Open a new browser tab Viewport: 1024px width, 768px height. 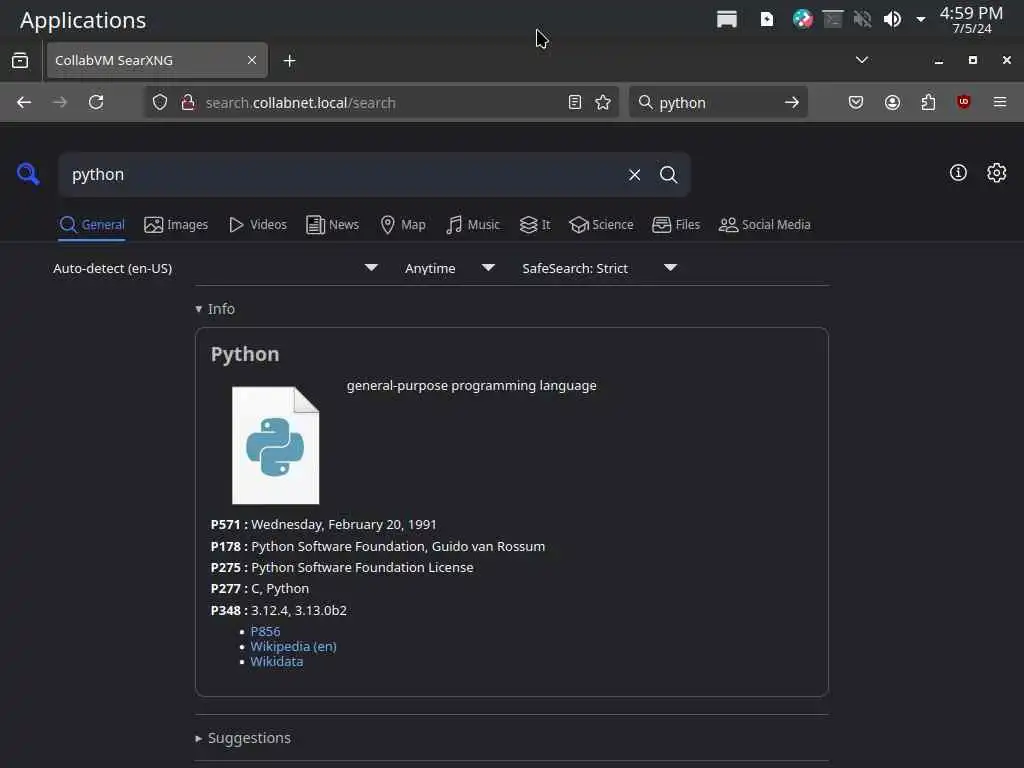[x=289, y=61]
